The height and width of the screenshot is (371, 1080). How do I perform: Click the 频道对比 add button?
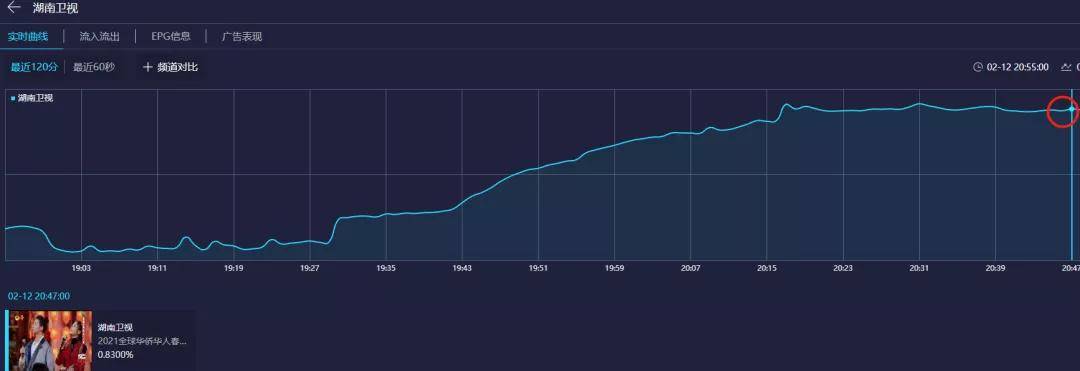pyautogui.click(x=170, y=67)
